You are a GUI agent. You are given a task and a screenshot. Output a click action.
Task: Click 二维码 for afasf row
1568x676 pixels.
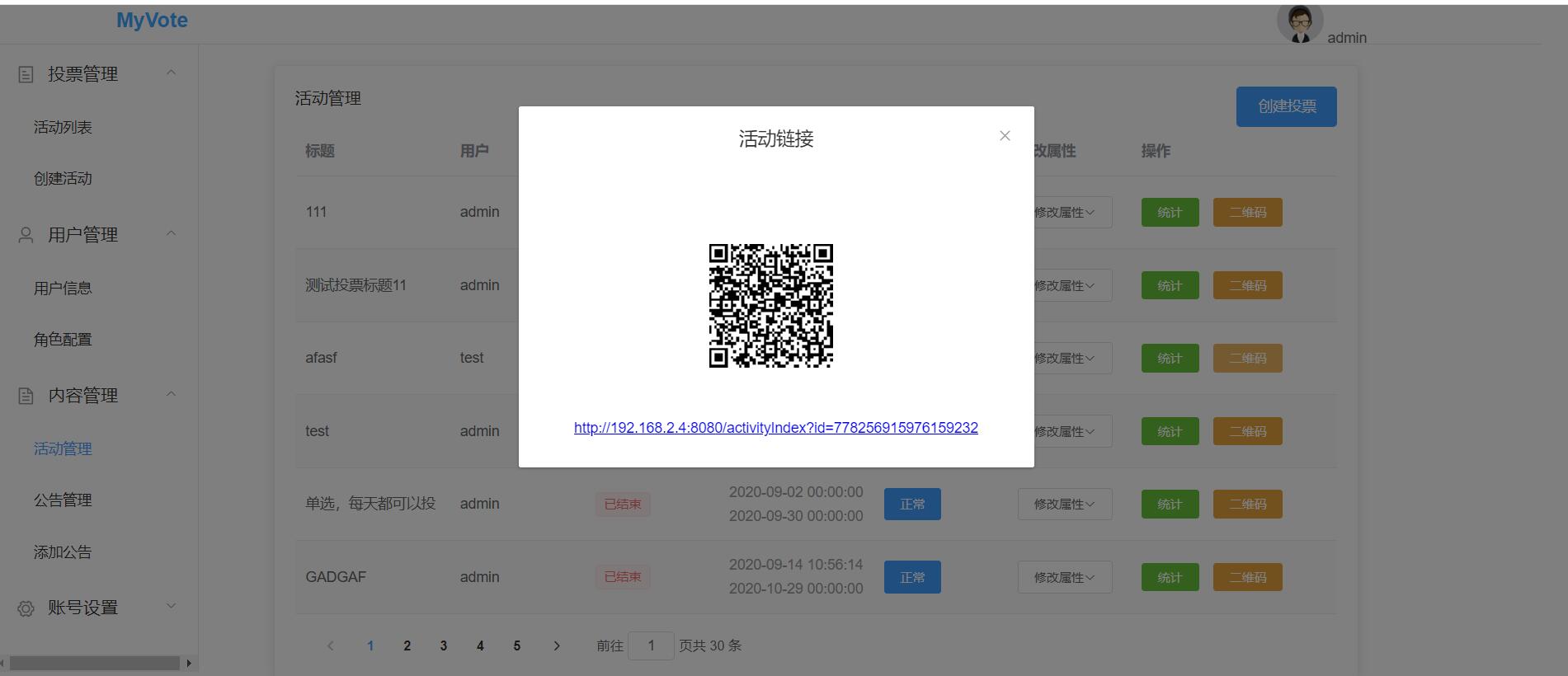[x=1247, y=358]
